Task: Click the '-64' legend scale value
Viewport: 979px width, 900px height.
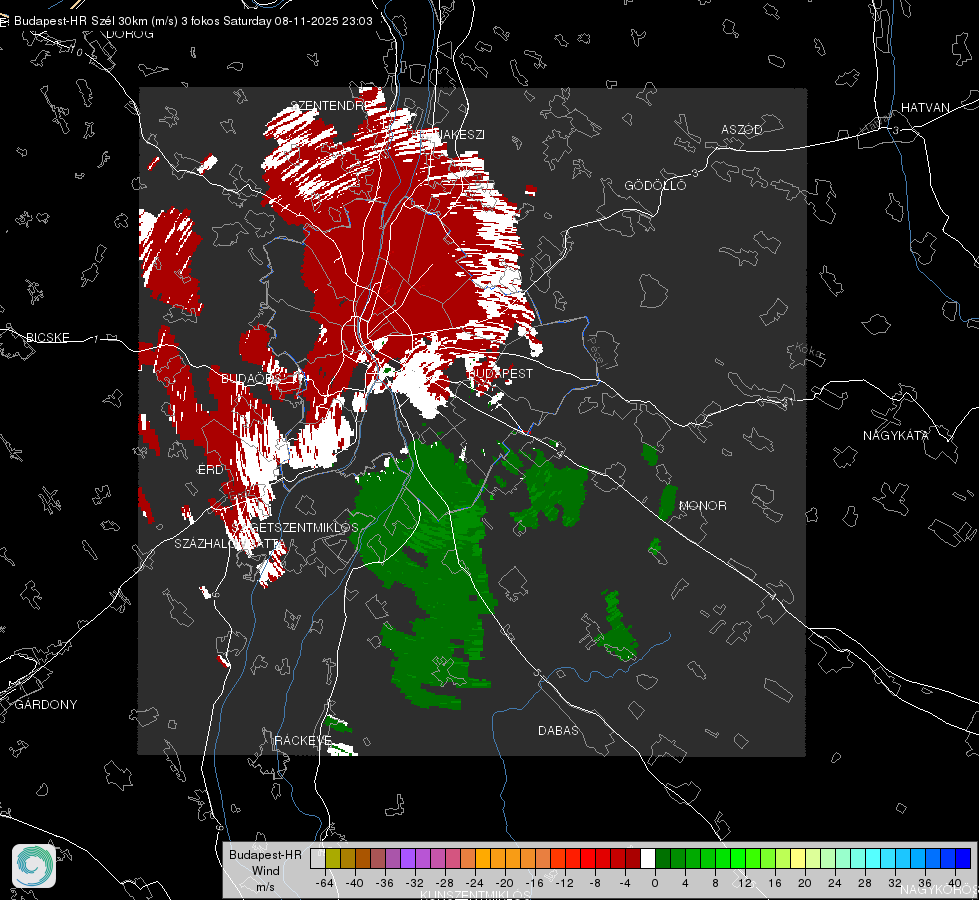Action: coord(325,883)
